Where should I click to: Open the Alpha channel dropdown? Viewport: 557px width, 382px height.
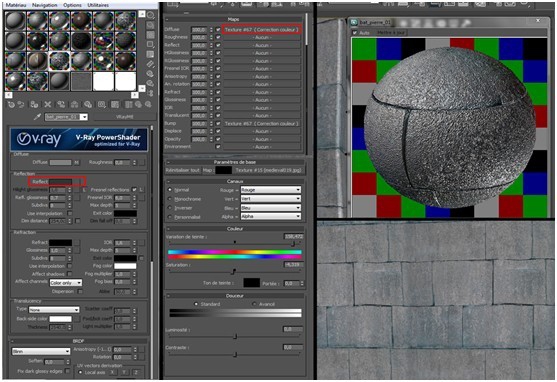[x=271, y=216]
